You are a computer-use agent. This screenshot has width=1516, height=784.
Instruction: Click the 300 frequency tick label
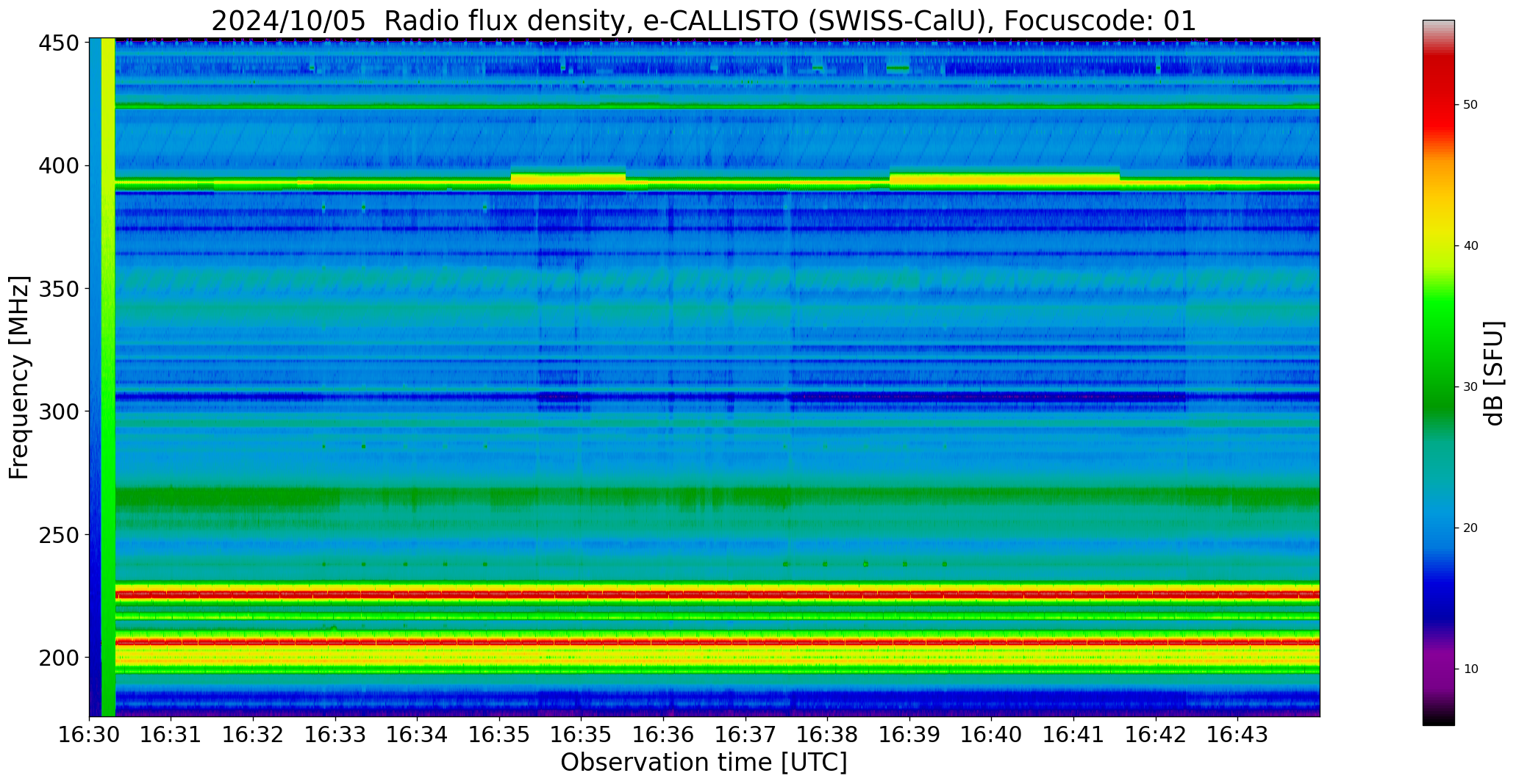(59, 411)
